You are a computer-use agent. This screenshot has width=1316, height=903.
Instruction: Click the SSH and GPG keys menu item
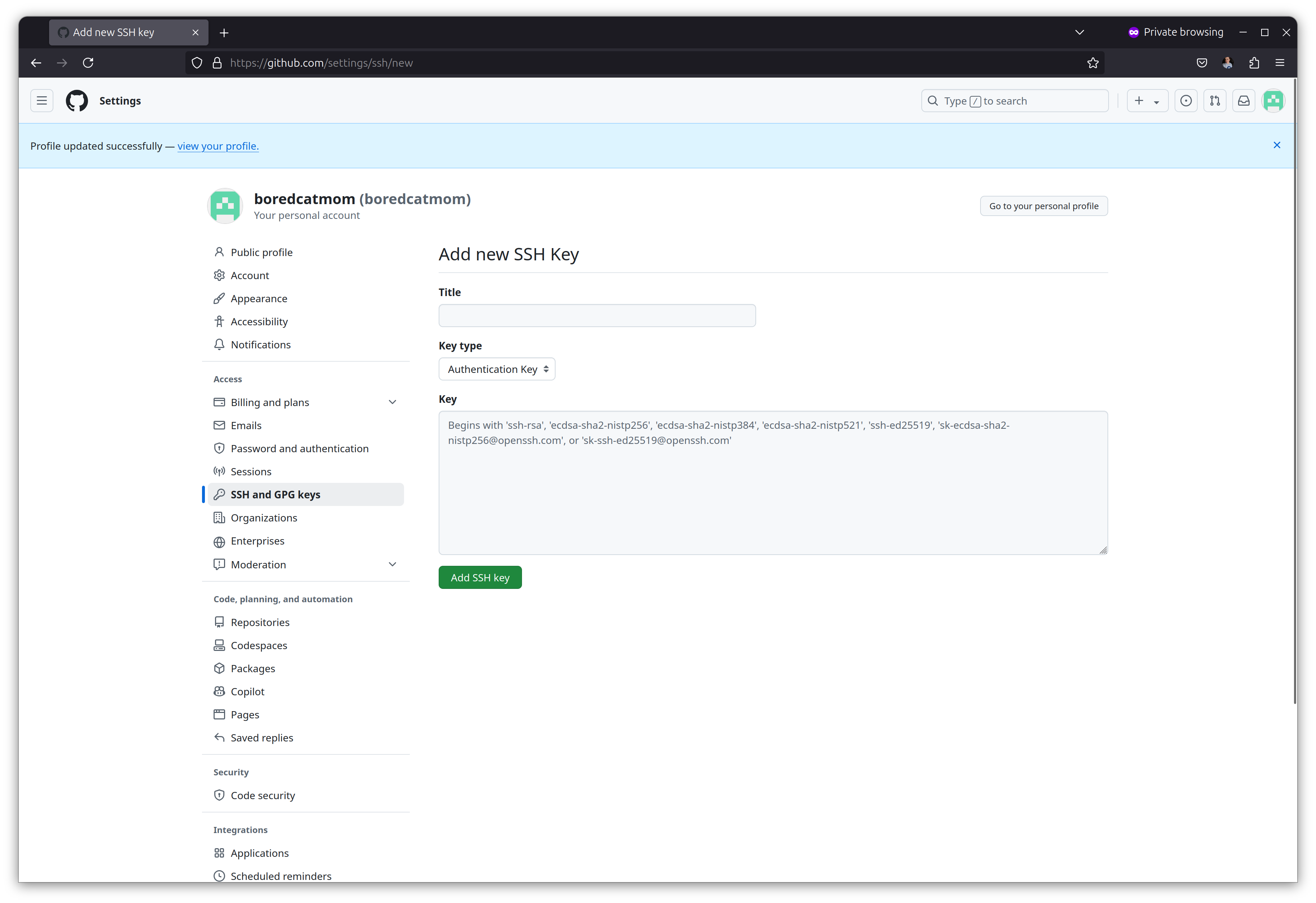[275, 494]
